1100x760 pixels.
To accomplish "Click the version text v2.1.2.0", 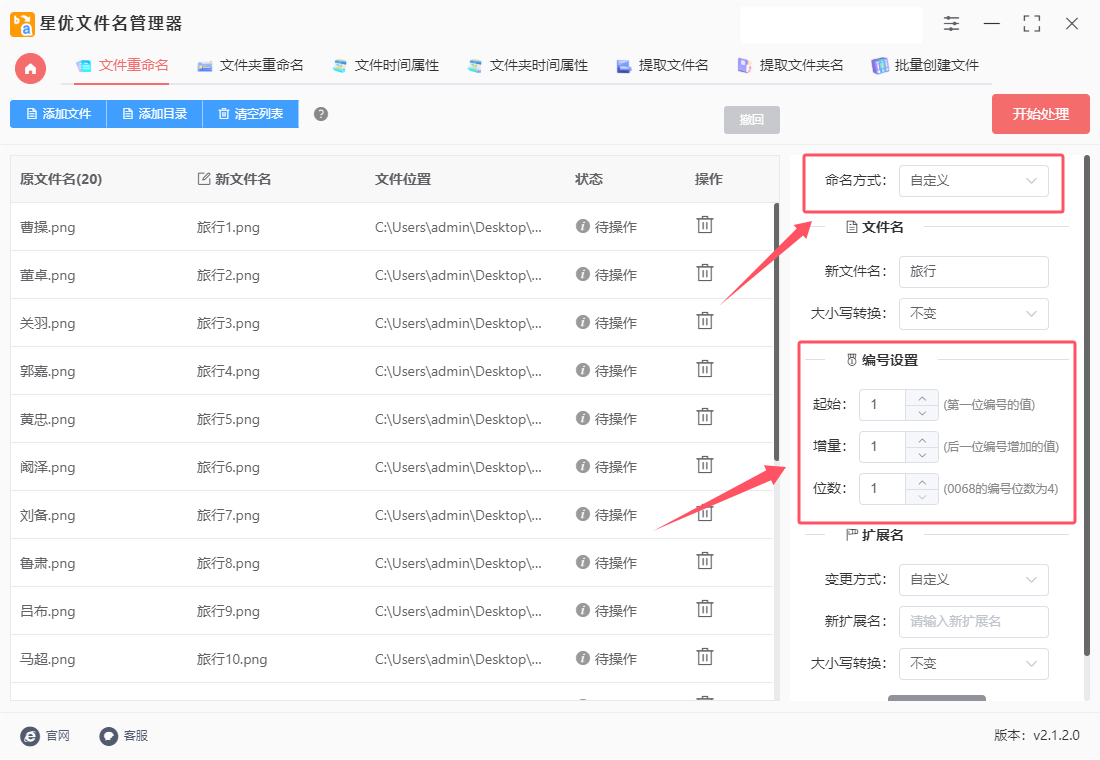I will click(x=1056, y=735).
